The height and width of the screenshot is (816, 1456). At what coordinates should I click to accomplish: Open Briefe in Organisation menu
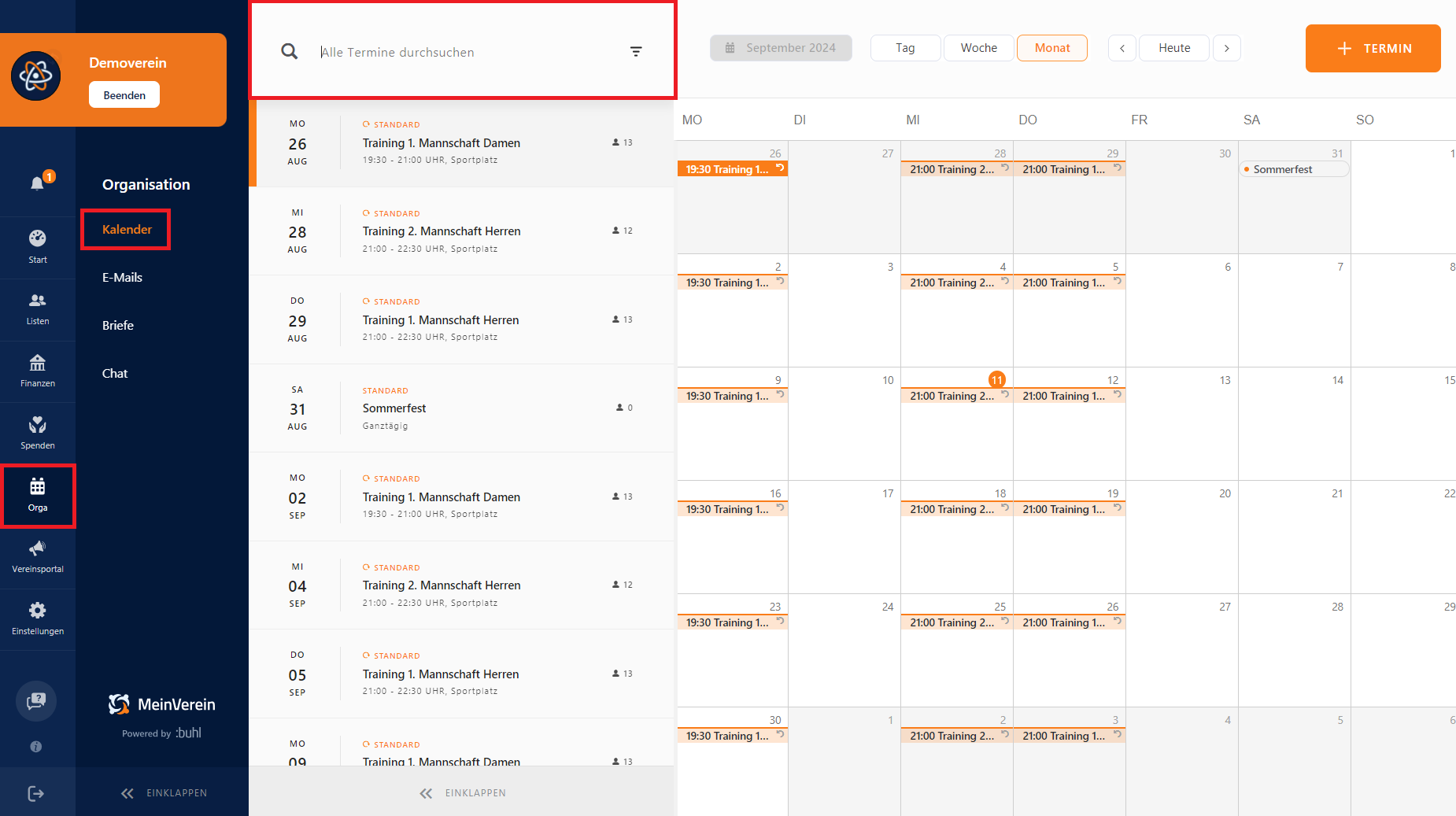118,326
